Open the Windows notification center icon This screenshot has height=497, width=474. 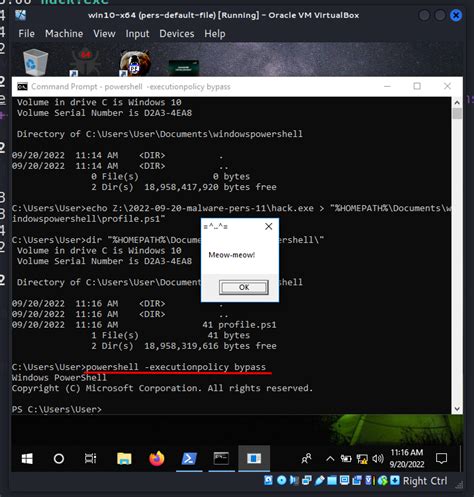(441, 459)
